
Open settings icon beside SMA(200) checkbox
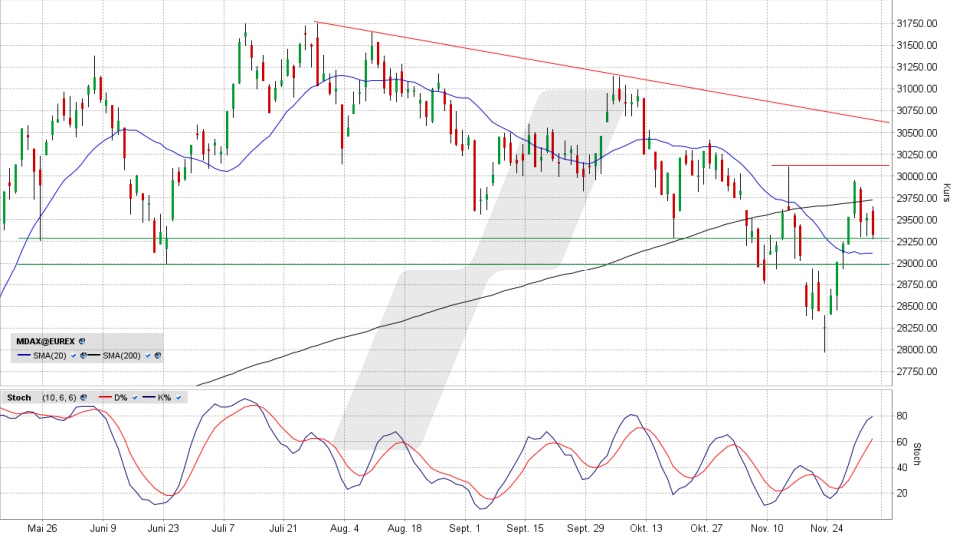tap(158, 355)
